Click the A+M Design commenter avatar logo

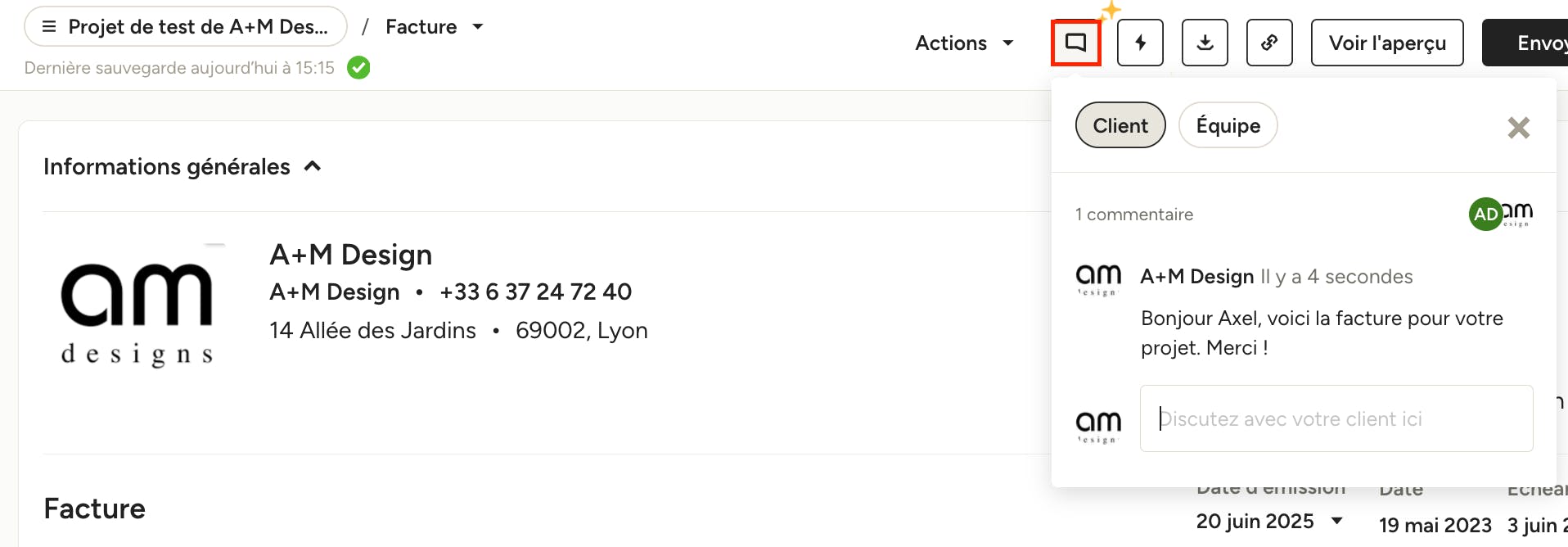pyautogui.click(x=1098, y=280)
